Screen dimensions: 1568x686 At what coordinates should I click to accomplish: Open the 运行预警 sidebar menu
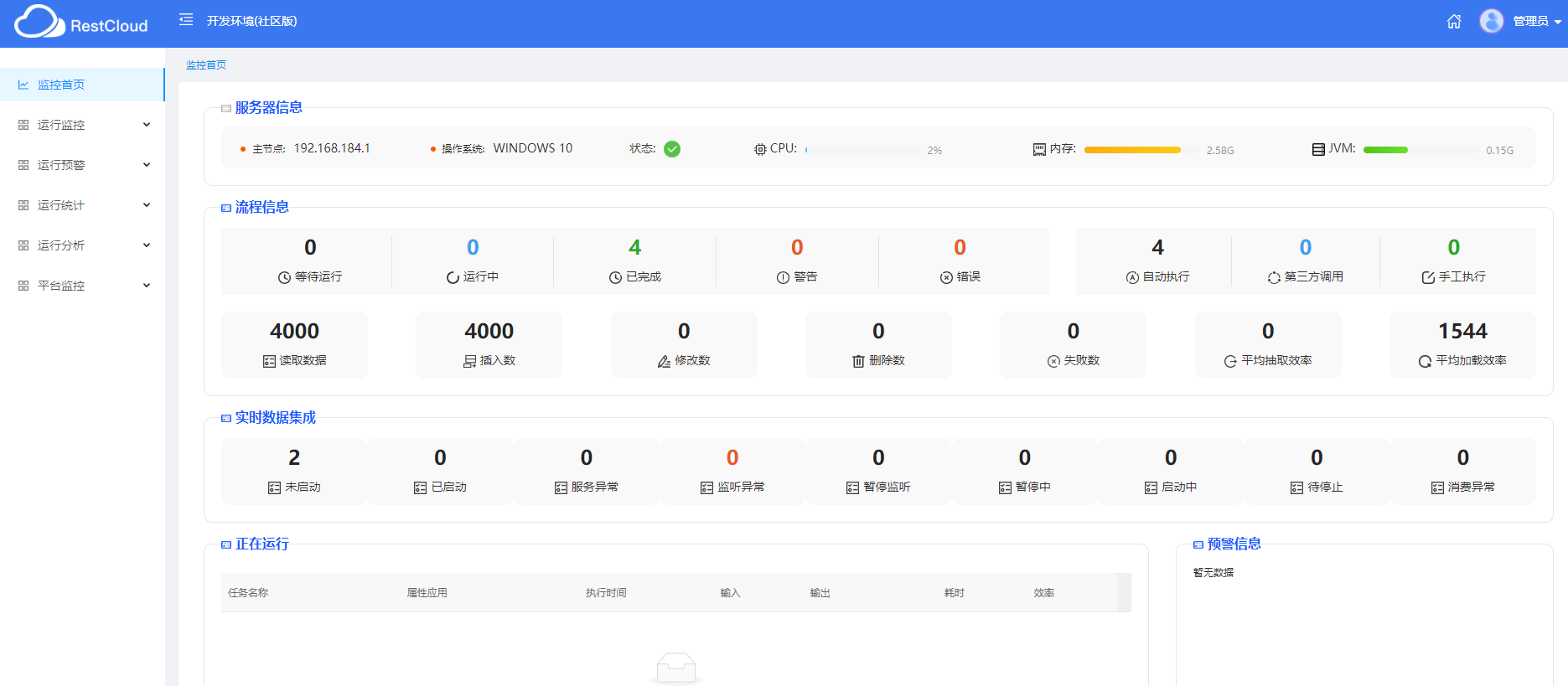point(82,165)
